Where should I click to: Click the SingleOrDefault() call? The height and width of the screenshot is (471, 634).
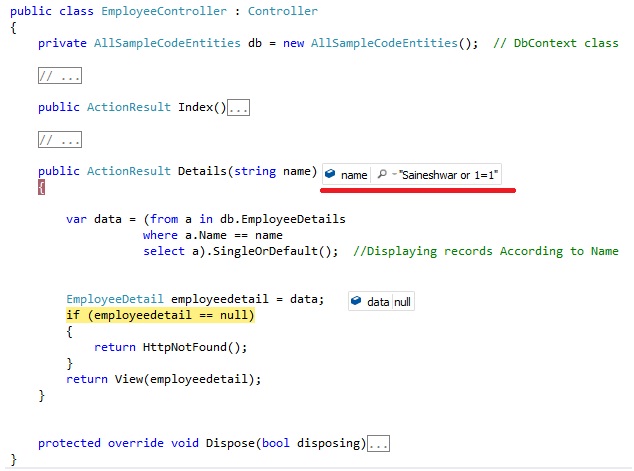272,251
